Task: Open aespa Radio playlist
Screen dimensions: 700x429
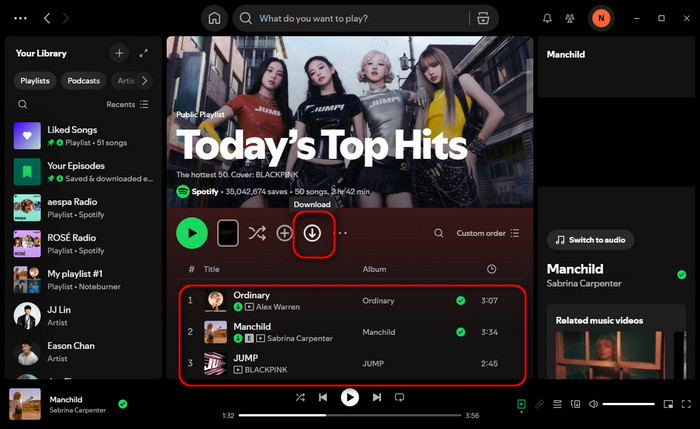Action: coord(84,208)
